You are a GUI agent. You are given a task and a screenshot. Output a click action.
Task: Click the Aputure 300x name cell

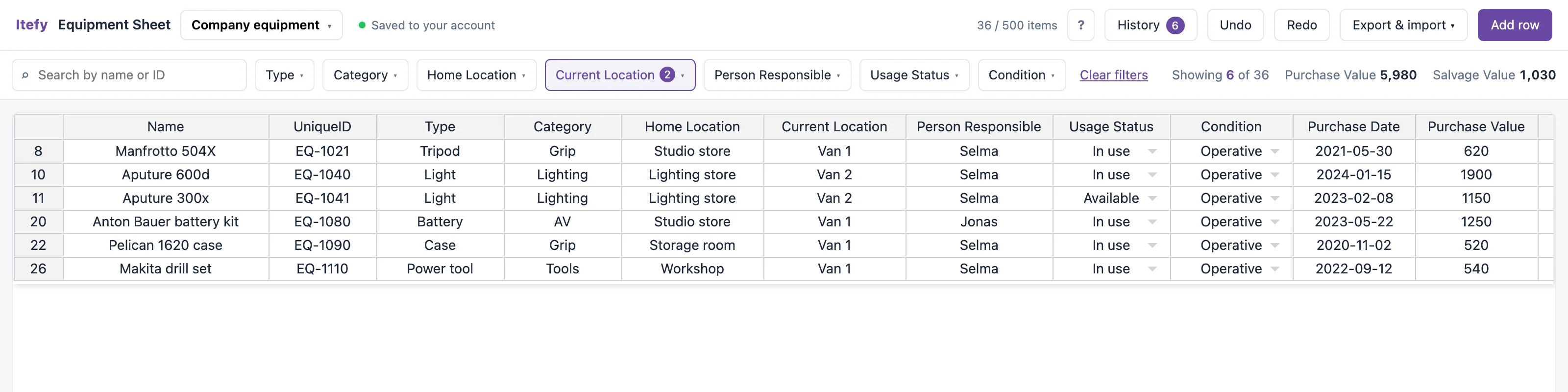click(166, 198)
